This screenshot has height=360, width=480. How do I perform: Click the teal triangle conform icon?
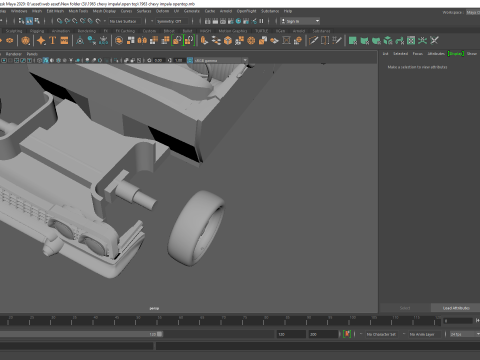click(x=80, y=41)
